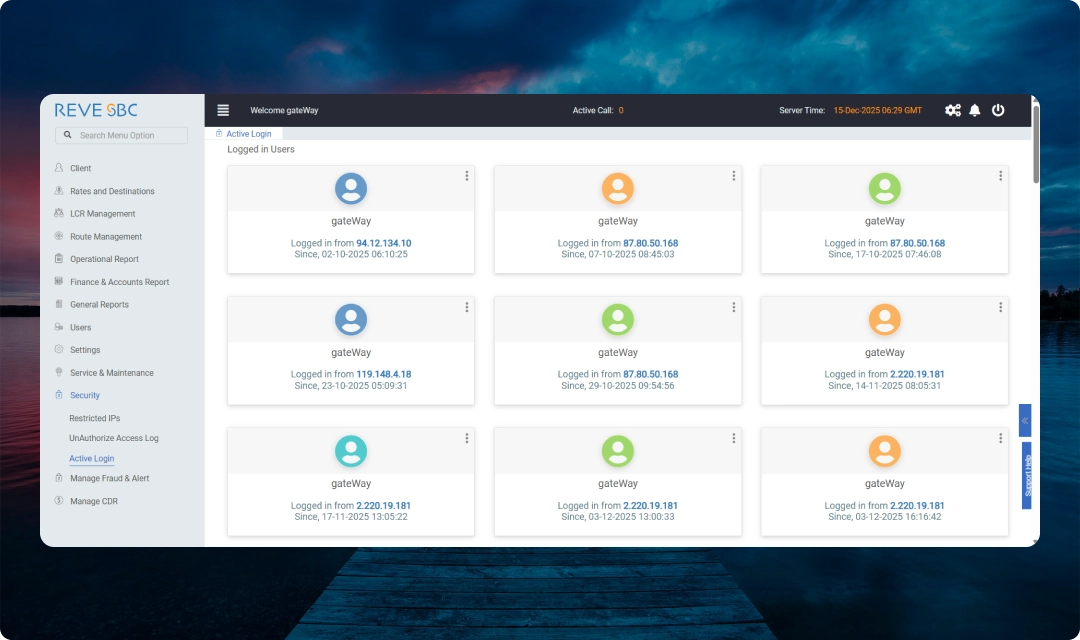Click the Client icon in sidebar

(x=59, y=168)
